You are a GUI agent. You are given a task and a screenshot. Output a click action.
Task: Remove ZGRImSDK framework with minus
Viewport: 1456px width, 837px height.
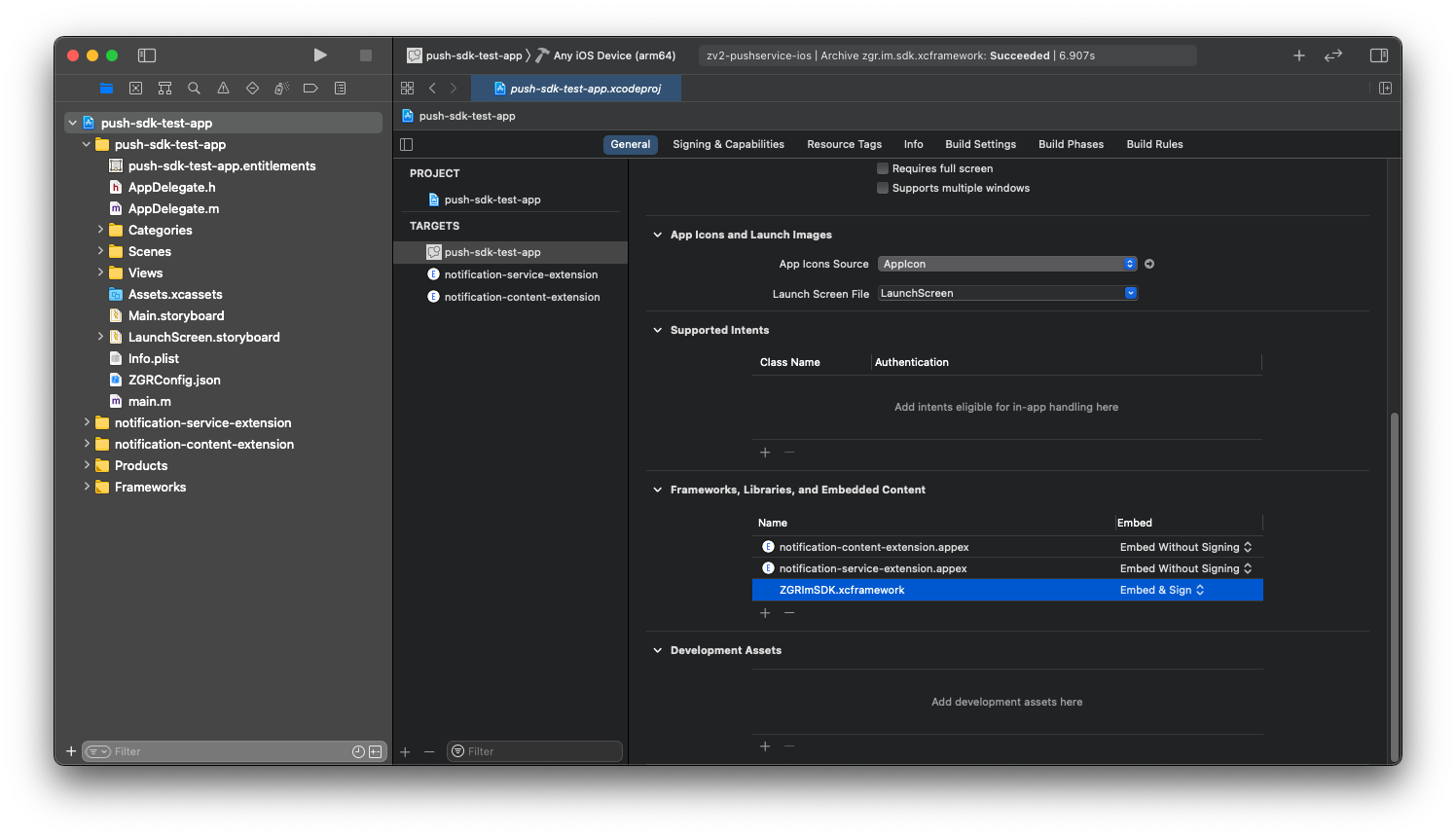789,613
